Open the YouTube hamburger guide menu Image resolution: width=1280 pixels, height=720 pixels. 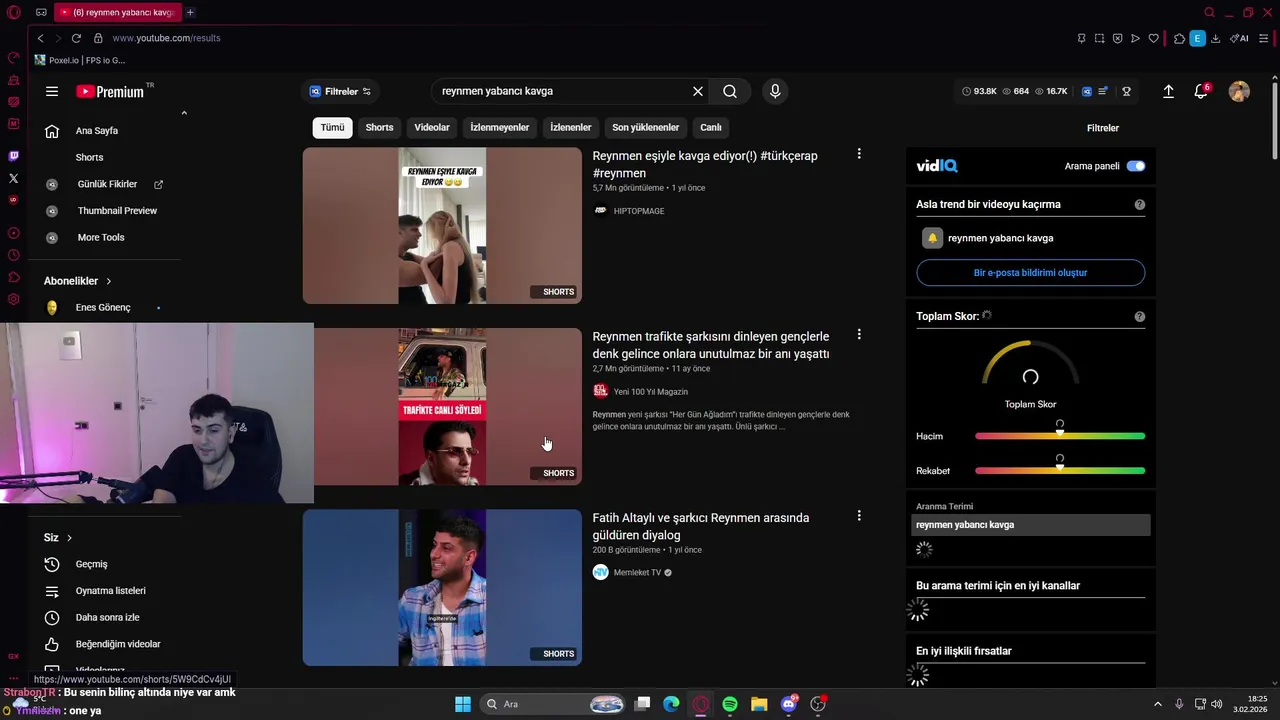click(x=52, y=91)
